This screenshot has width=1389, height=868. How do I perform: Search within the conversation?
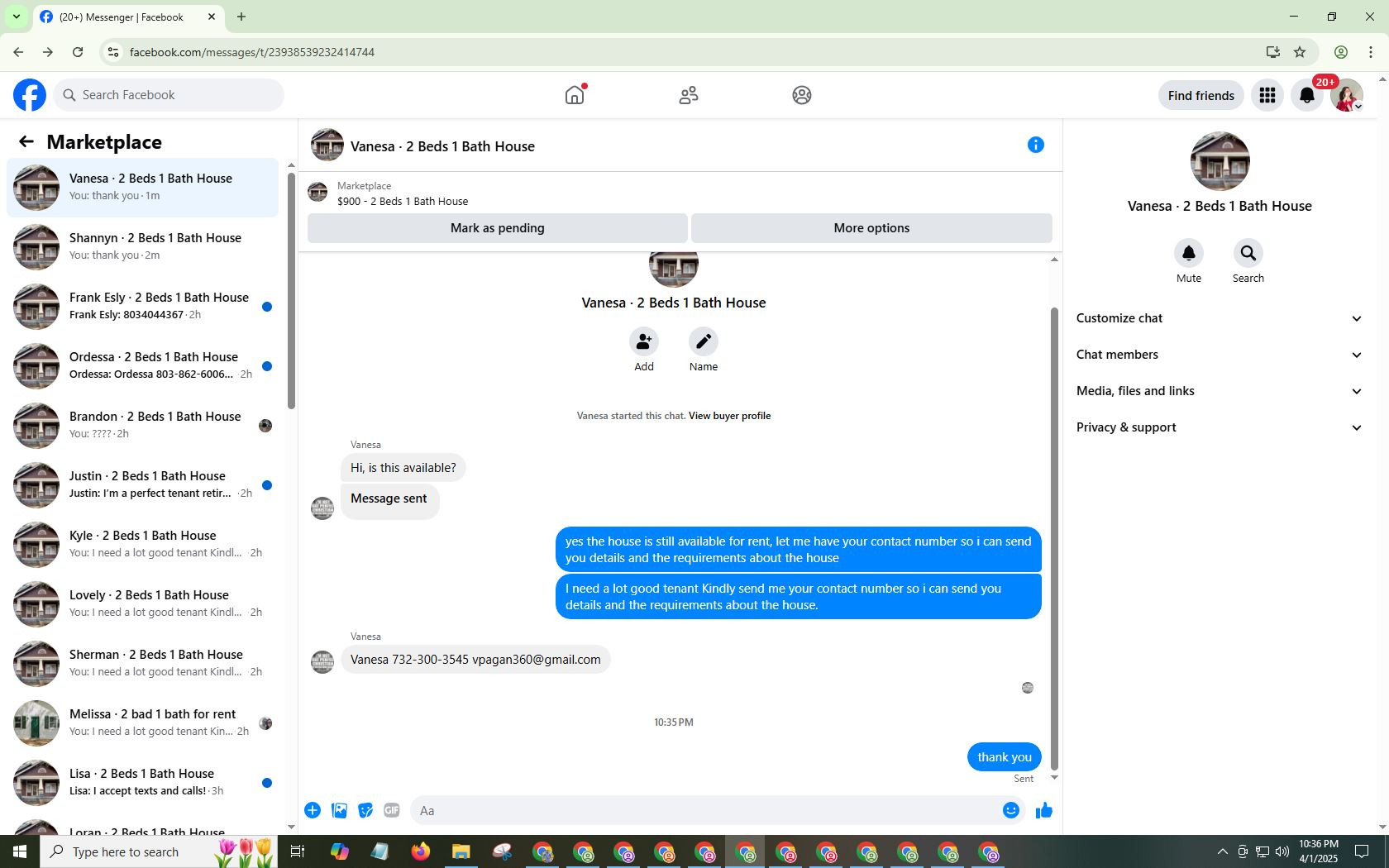click(1248, 253)
